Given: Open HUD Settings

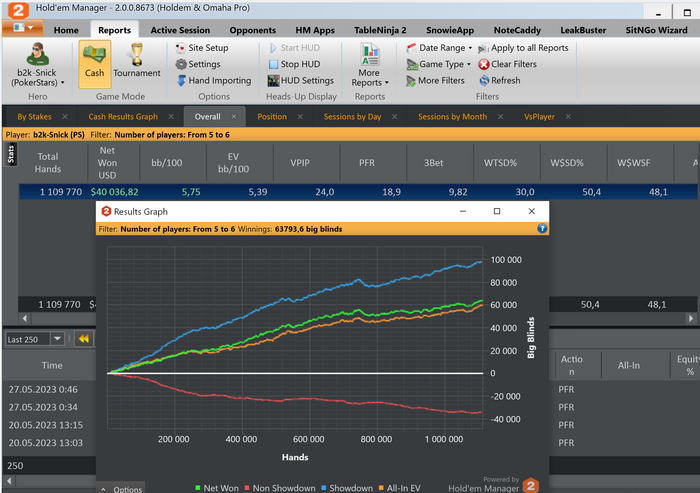Looking at the screenshot, I should pyautogui.click(x=301, y=80).
